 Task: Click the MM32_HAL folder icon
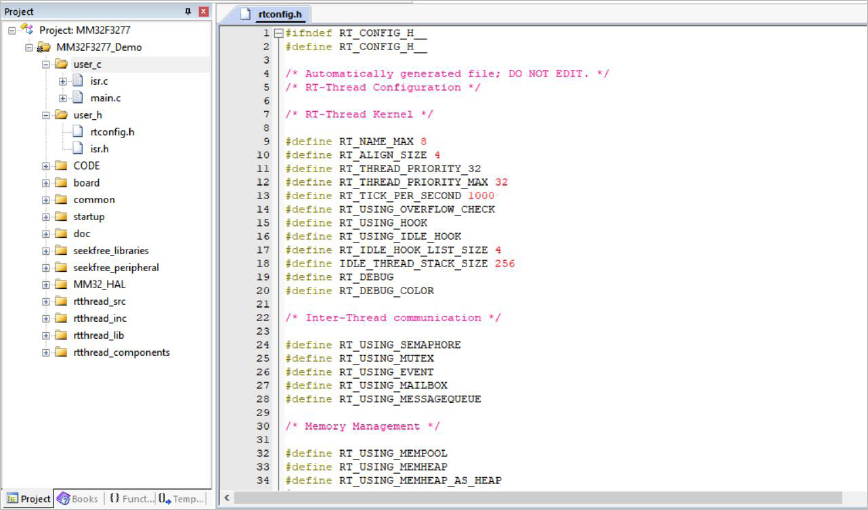tap(61, 285)
